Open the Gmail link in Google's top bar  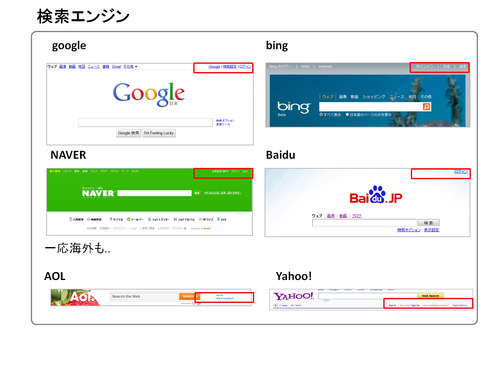116,67
